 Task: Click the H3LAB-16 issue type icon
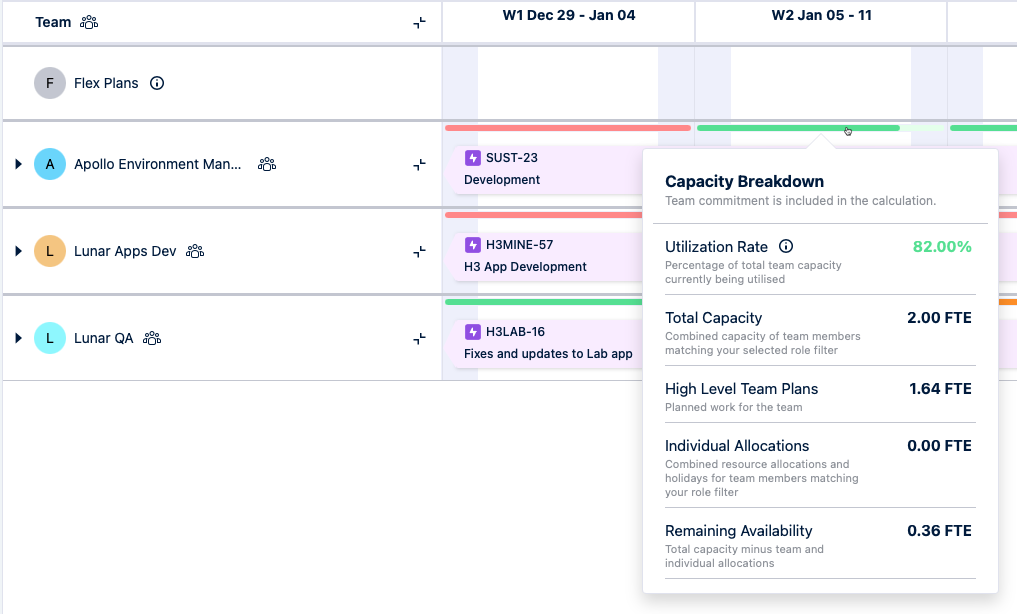tap(471, 331)
